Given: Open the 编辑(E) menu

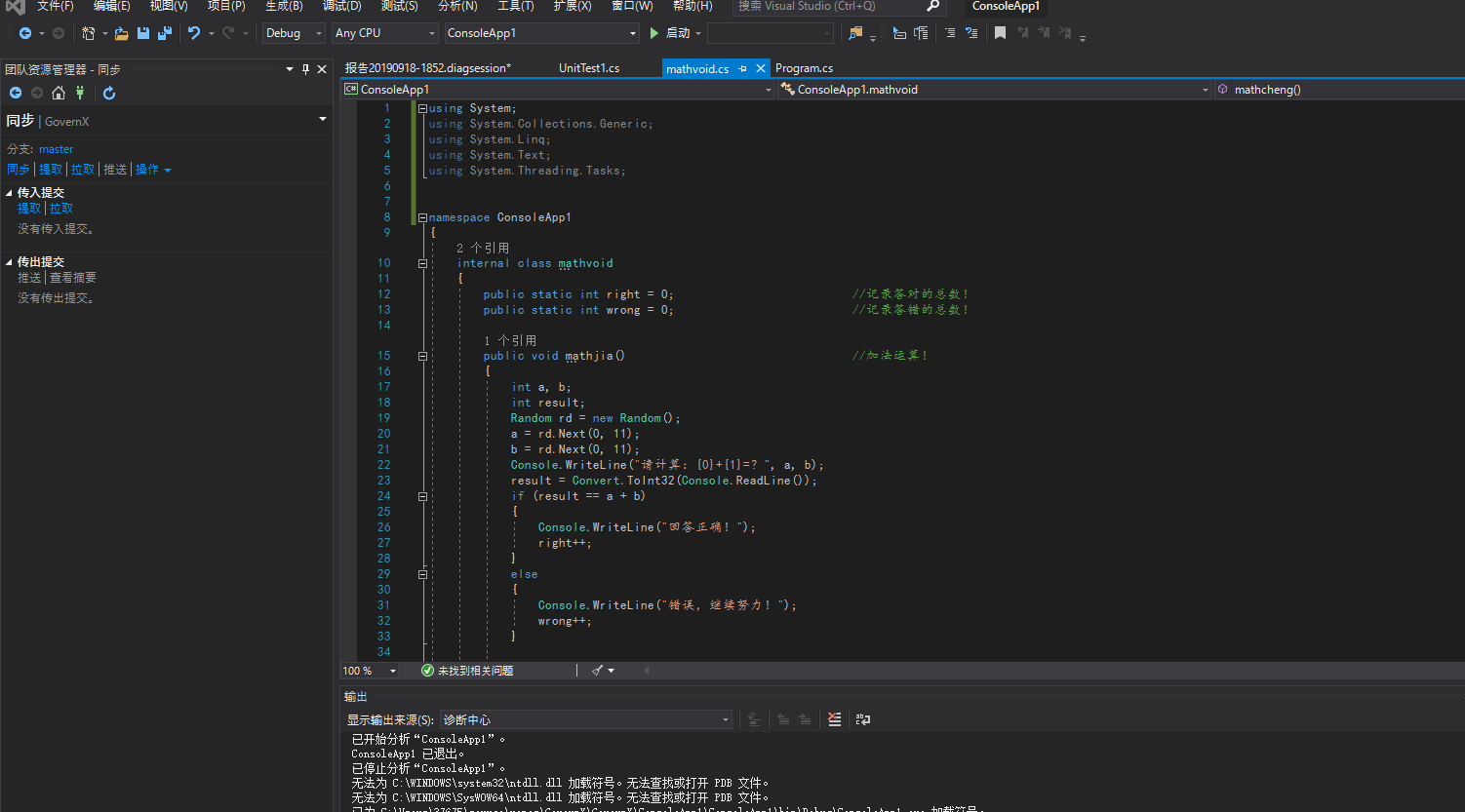Looking at the screenshot, I should pos(111,6).
